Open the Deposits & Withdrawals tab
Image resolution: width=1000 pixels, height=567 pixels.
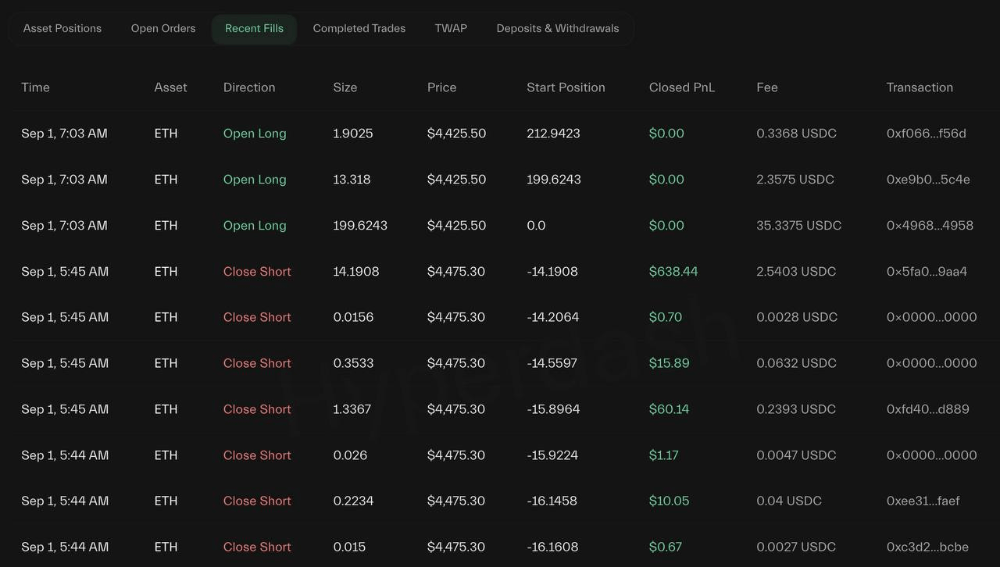[557, 28]
